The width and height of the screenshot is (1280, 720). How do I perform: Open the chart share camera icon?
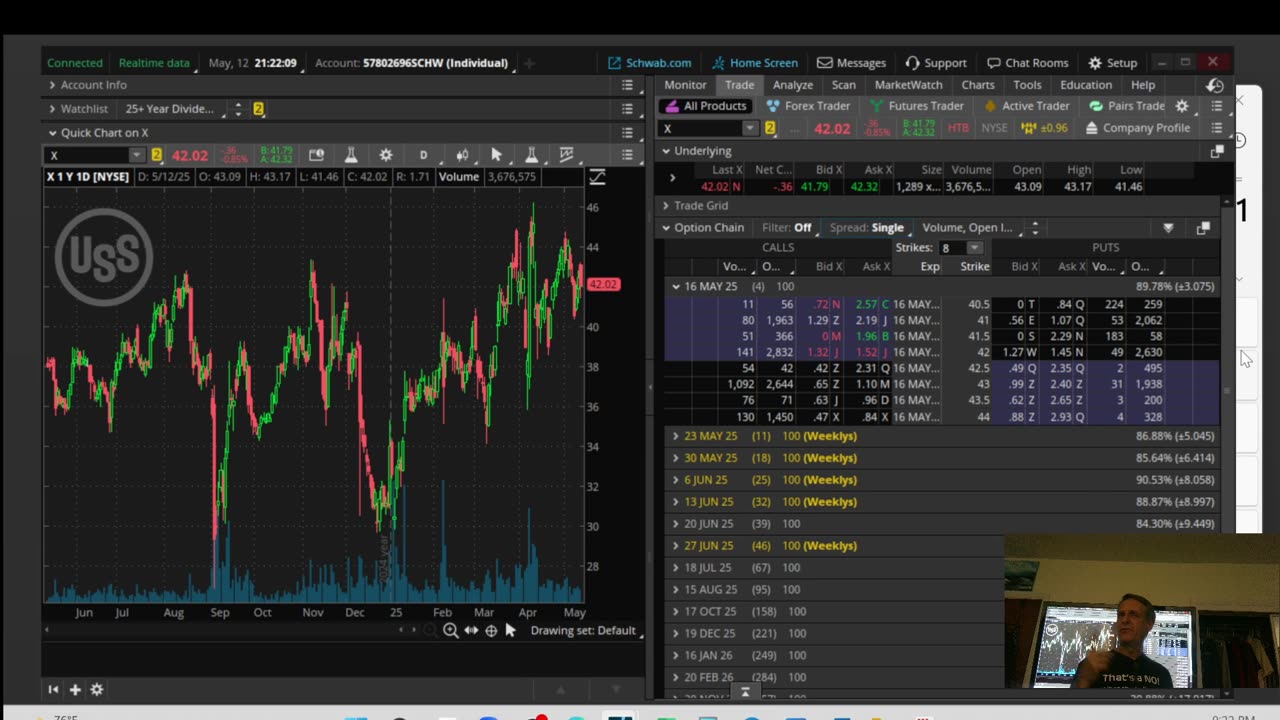pos(316,155)
